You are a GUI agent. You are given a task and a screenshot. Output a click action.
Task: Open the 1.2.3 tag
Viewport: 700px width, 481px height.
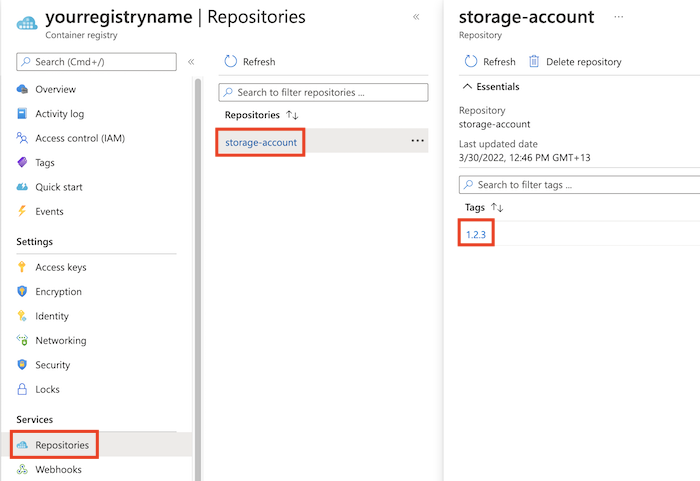coord(476,234)
